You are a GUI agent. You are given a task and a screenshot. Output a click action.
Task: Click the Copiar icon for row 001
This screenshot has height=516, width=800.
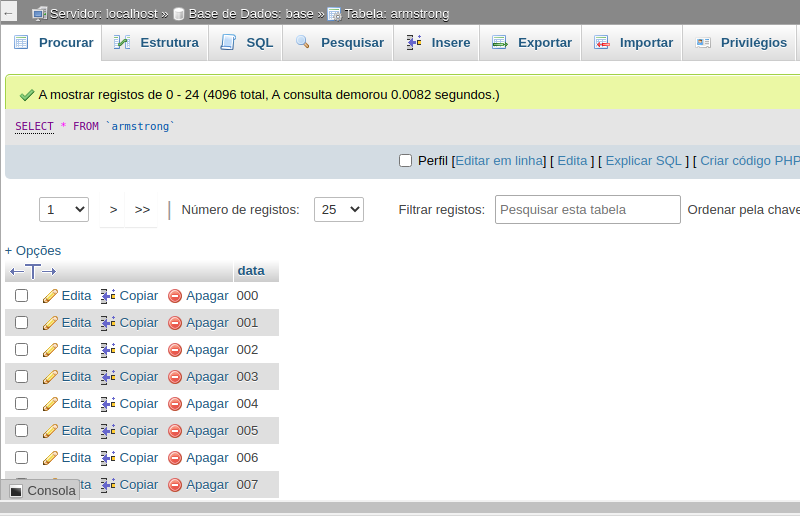coord(109,323)
